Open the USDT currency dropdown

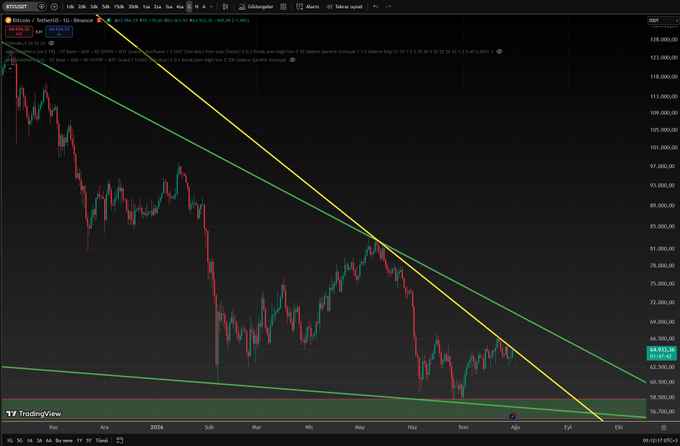[662, 20]
